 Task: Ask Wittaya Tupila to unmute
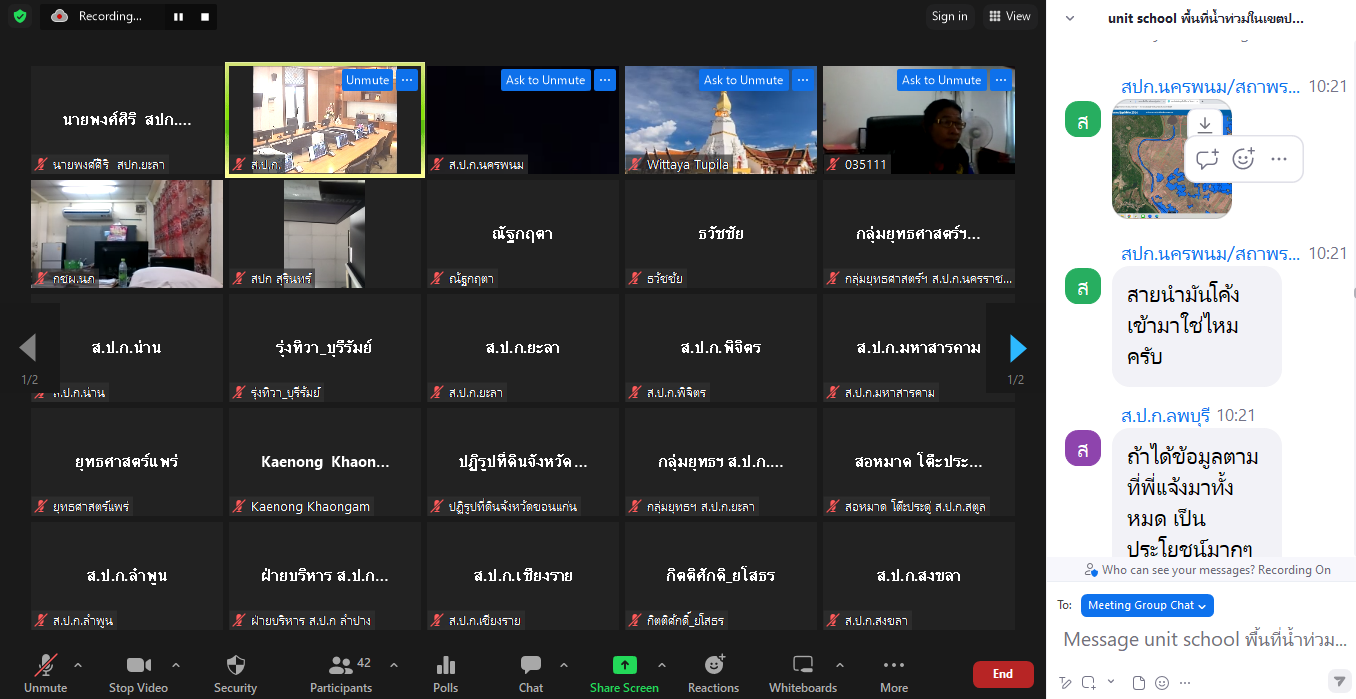coord(743,80)
